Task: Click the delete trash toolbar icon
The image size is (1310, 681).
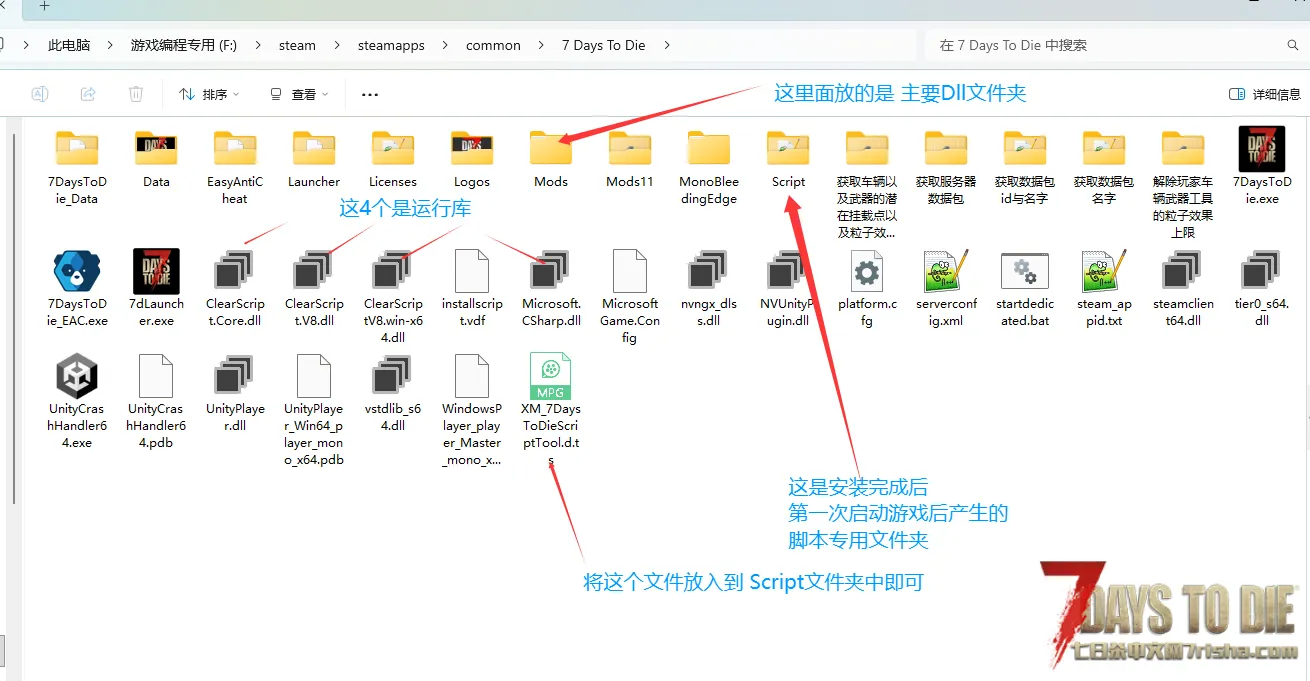Action: (x=136, y=94)
